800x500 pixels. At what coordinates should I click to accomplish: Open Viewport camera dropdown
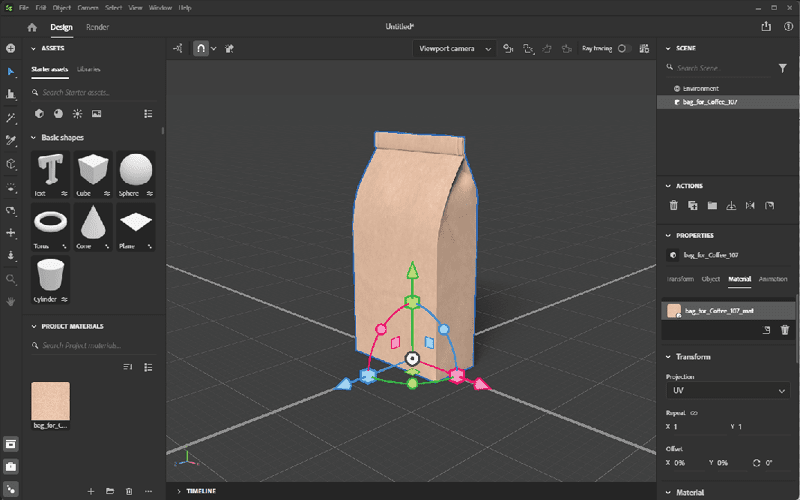[454, 48]
